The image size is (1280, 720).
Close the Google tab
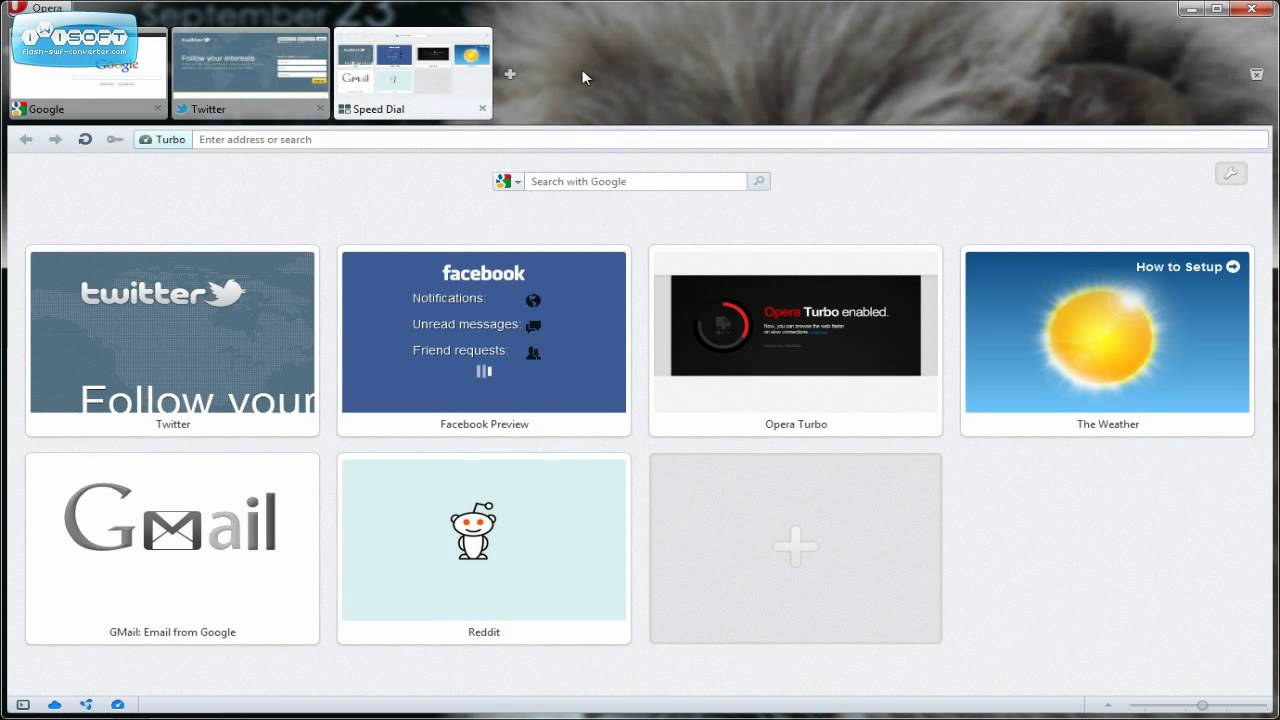click(x=158, y=108)
